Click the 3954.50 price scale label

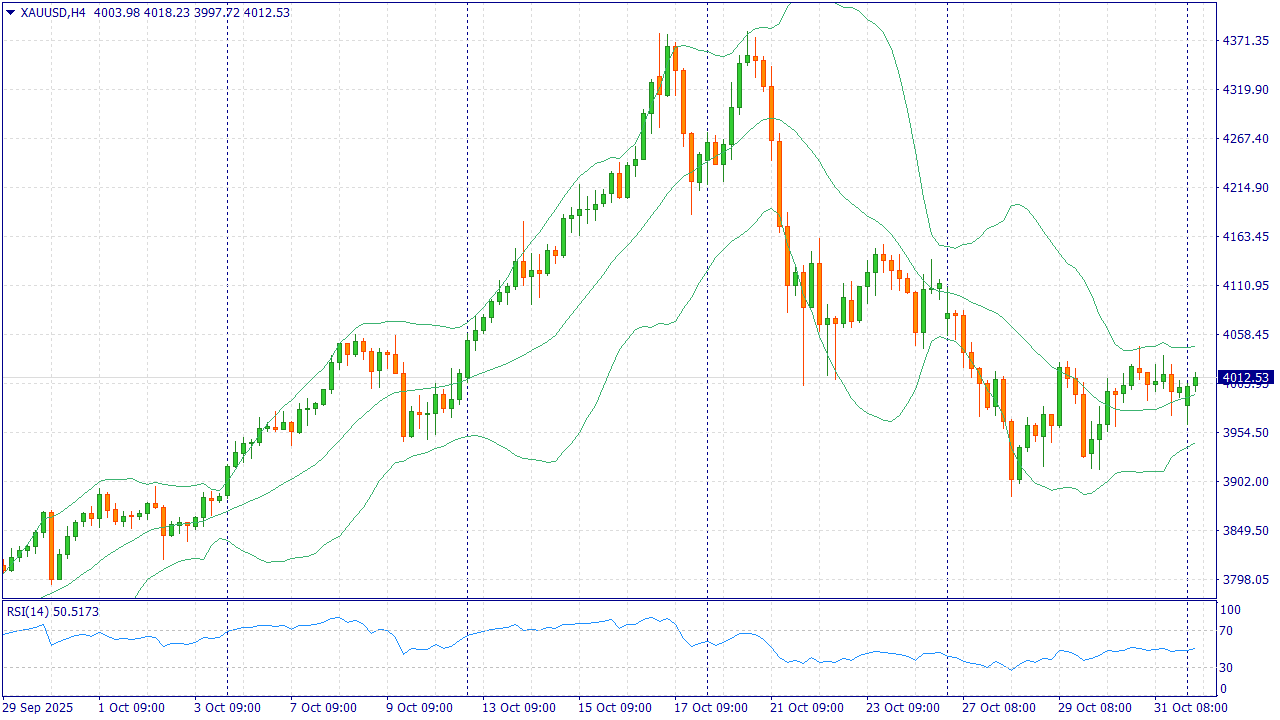tap(1245, 433)
